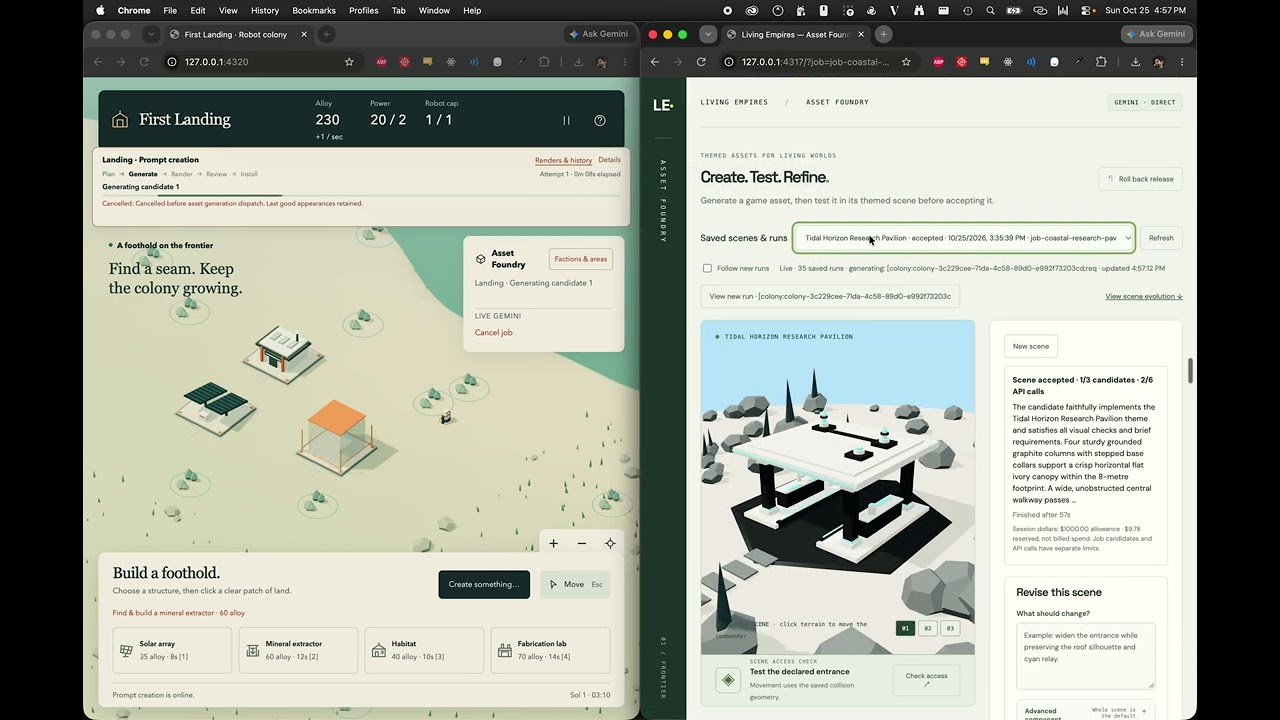Switch to the First Landing Robot colony tab
Viewport: 1280px width, 720px height.
coord(238,34)
